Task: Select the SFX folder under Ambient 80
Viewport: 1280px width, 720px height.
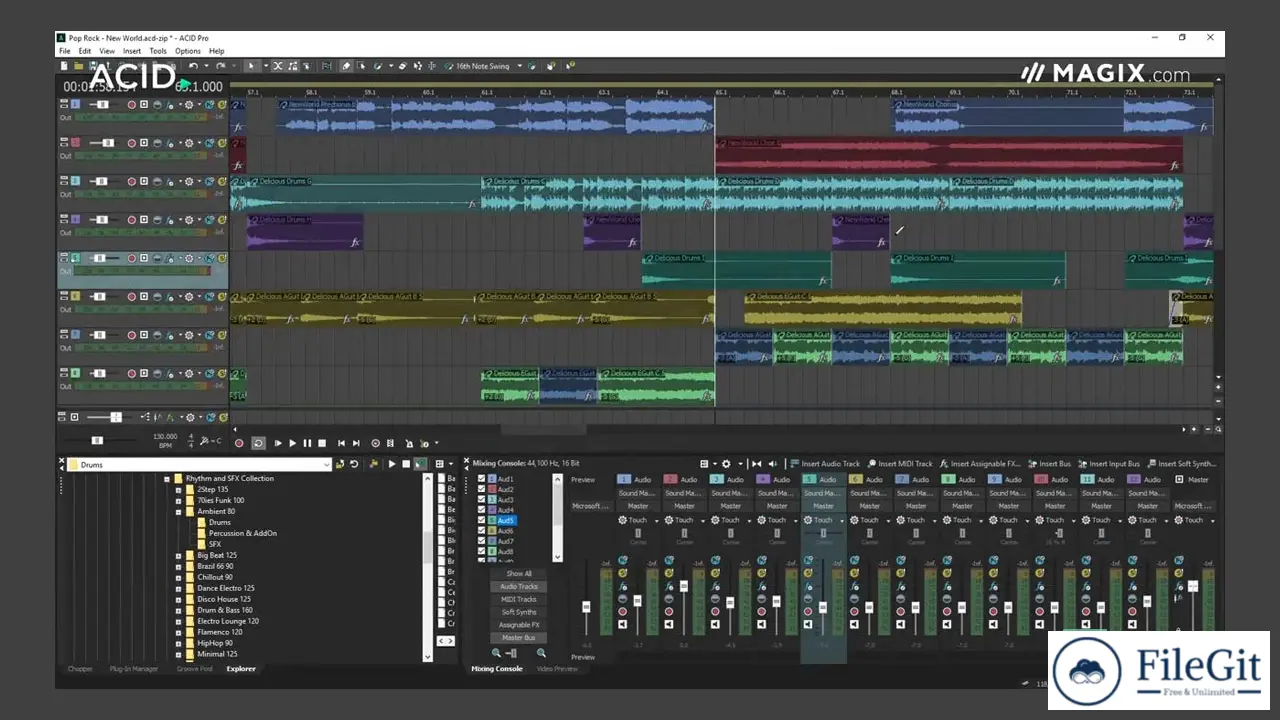Action: click(x=215, y=545)
